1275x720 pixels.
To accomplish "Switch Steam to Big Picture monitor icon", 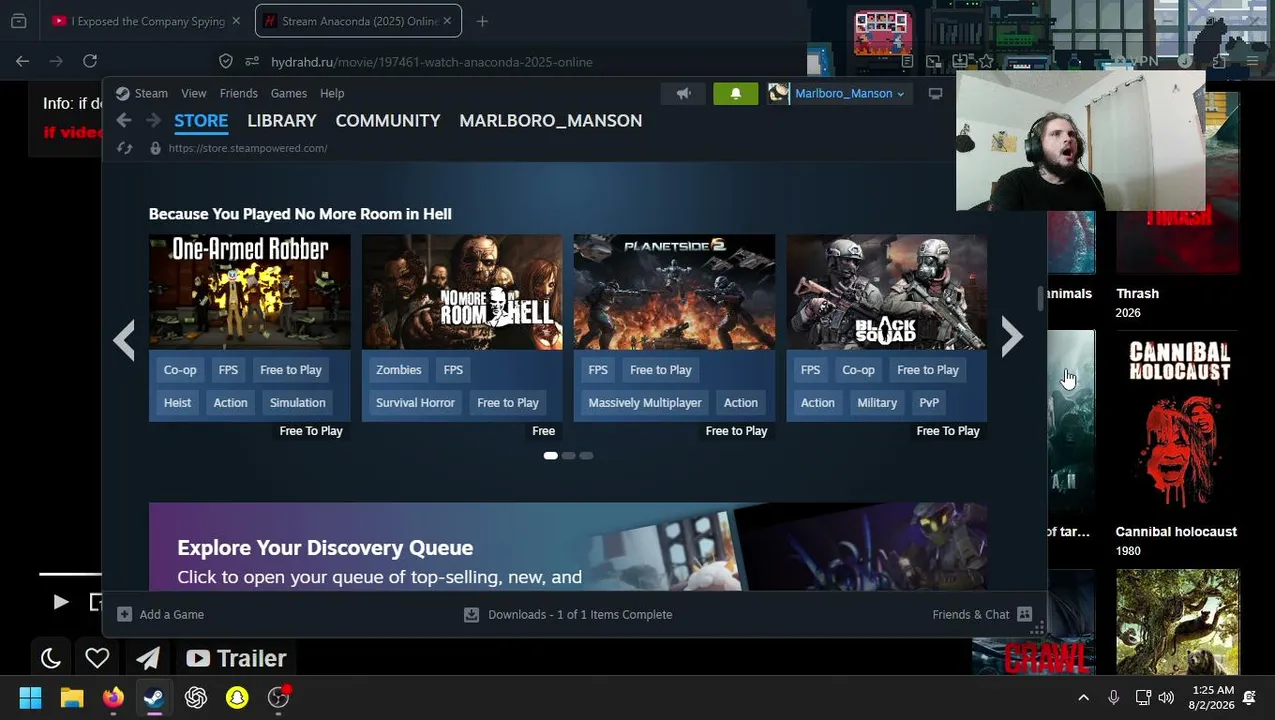I will [936, 93].
